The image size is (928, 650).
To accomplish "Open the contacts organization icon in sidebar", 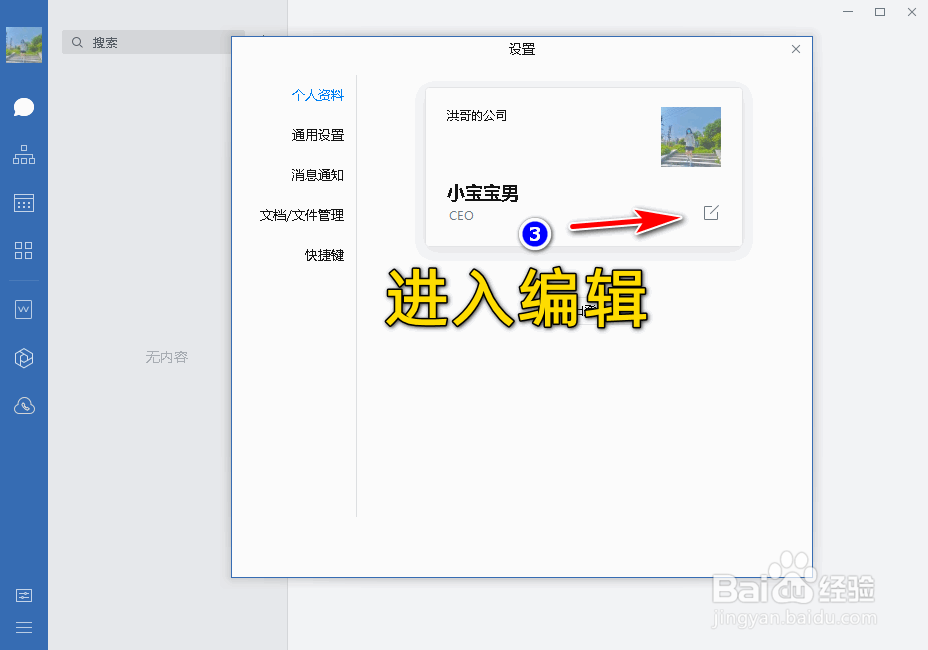I will click(x=24, y=155).
